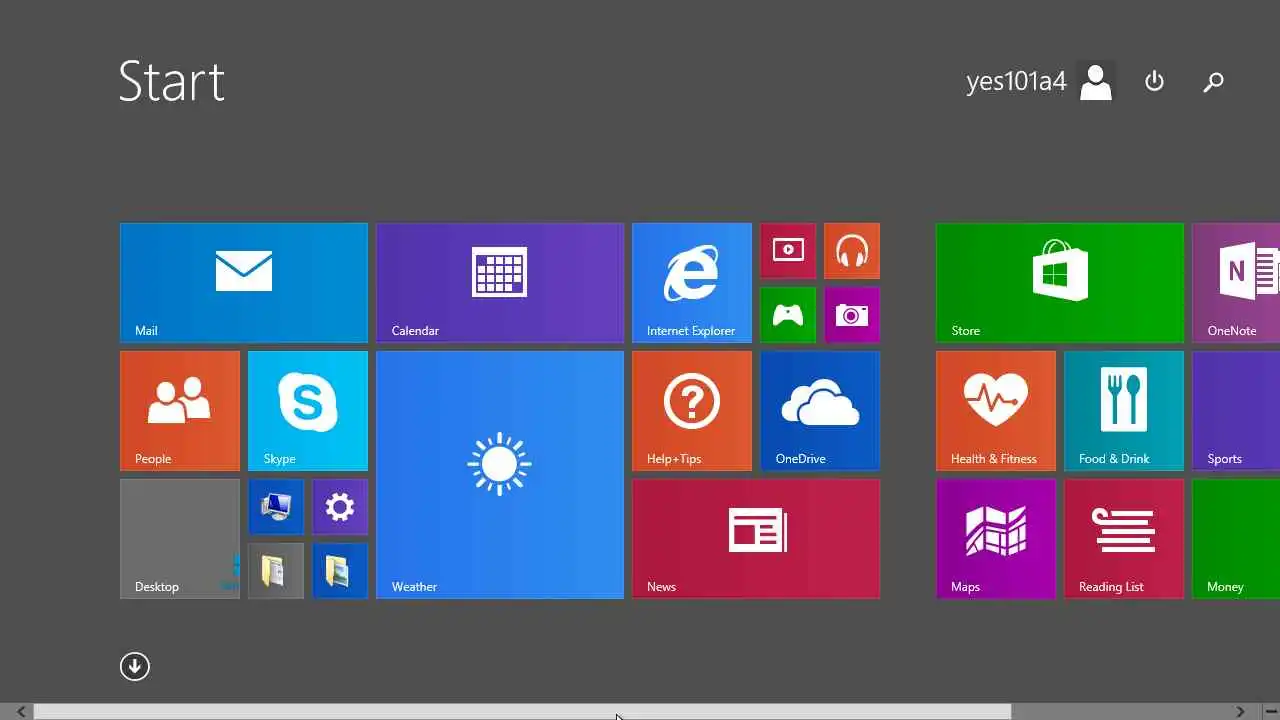The height and width of the screenshot is (720, 1280).
Task: Open the Mail tile
Action: point(244,283)
